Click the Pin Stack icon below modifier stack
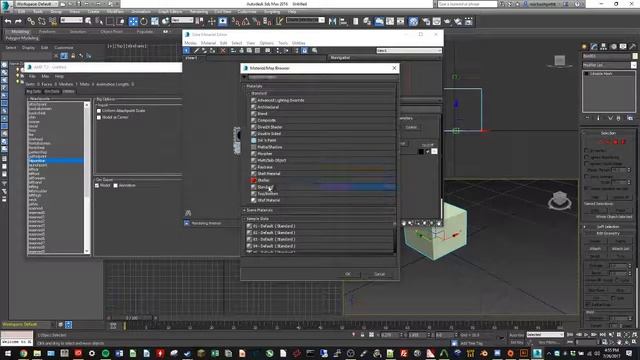The width and height of the screenshot is (640, 360). tap(587, 118)
